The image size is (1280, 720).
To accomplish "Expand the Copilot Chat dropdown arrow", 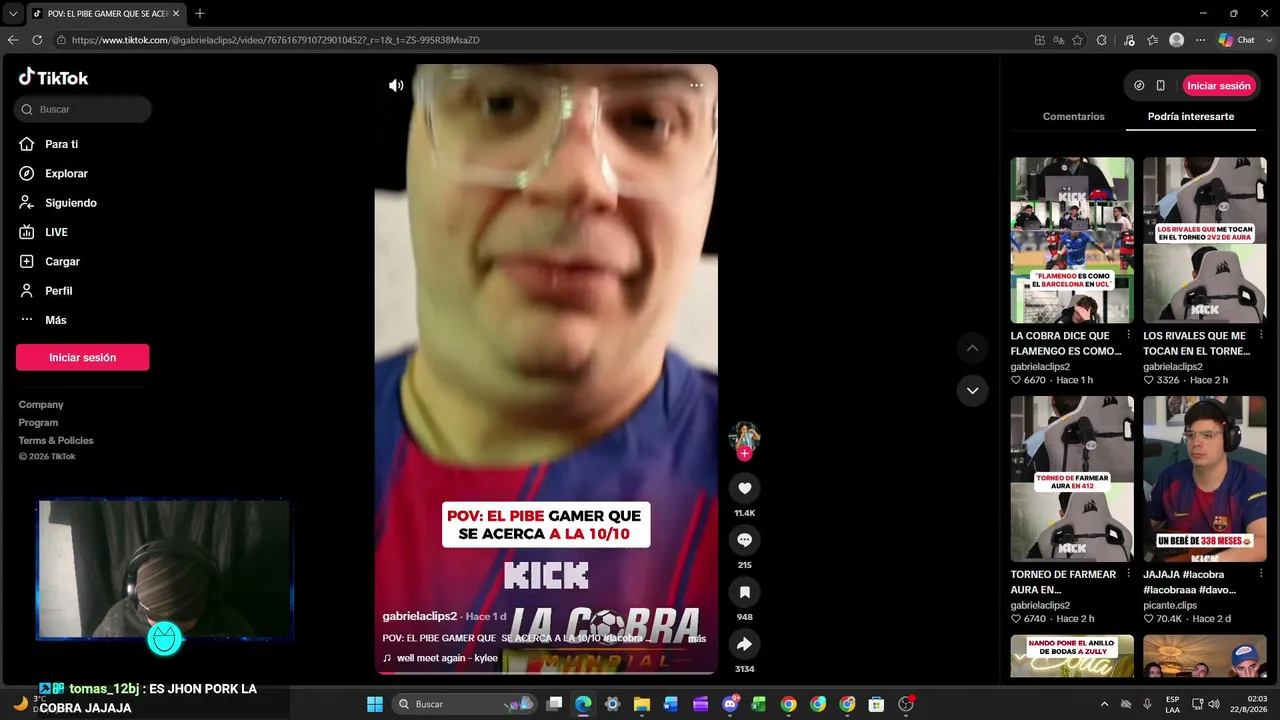I will [x=1268, y=40].
